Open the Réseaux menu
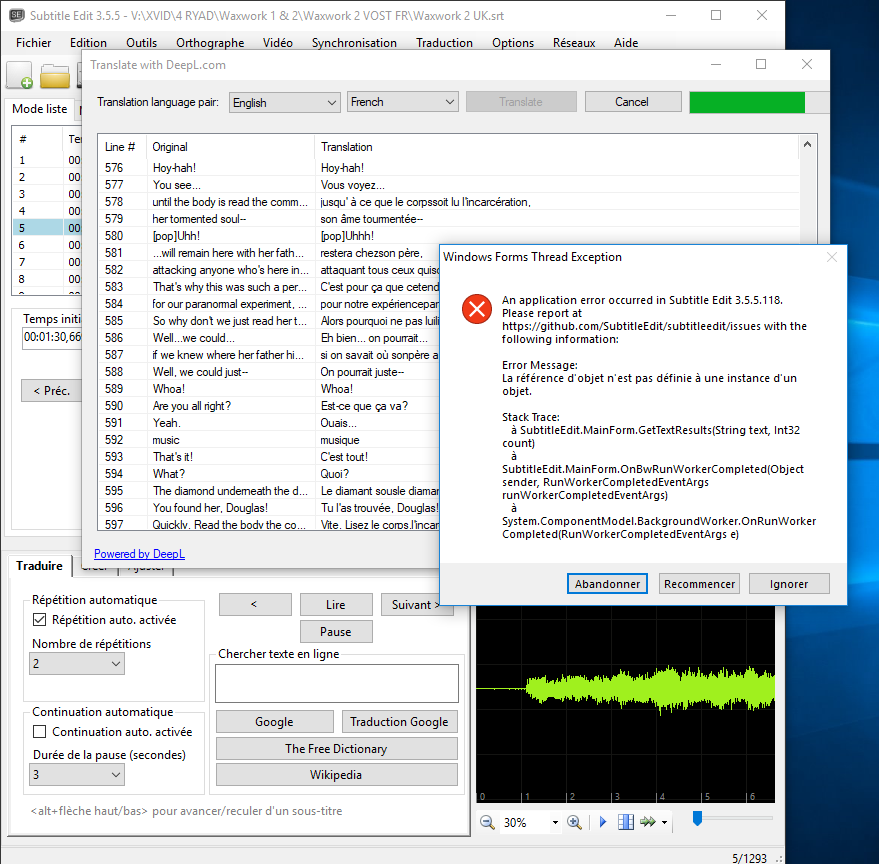Viewport: 879px width, 864px height. tap(573, 43)
